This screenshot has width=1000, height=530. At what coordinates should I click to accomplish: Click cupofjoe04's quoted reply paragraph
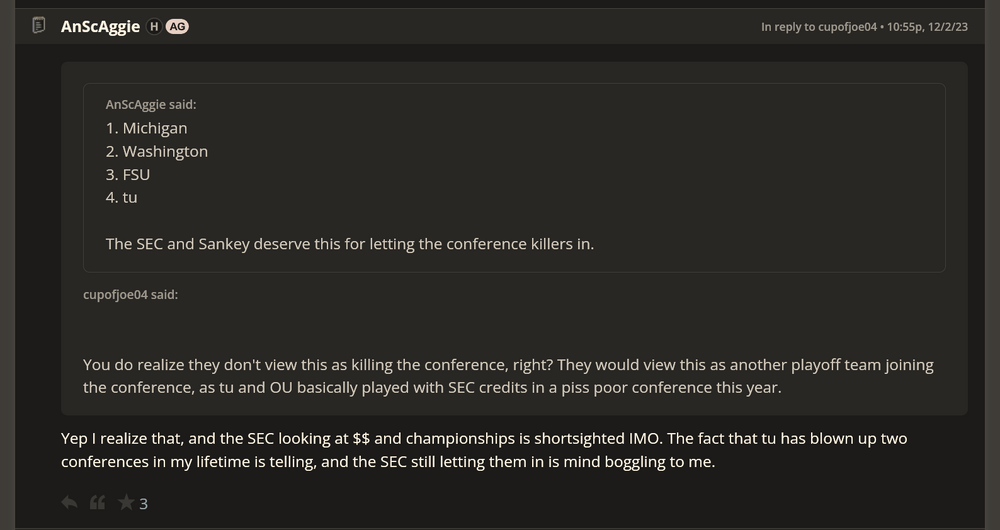[508, 376]
